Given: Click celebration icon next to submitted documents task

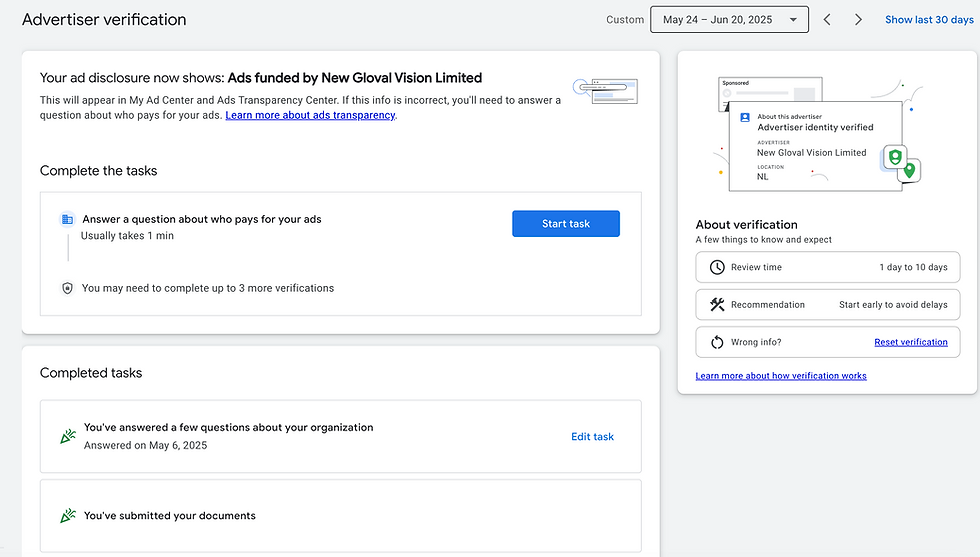Looking at the screenshot, I should point(68,516).
